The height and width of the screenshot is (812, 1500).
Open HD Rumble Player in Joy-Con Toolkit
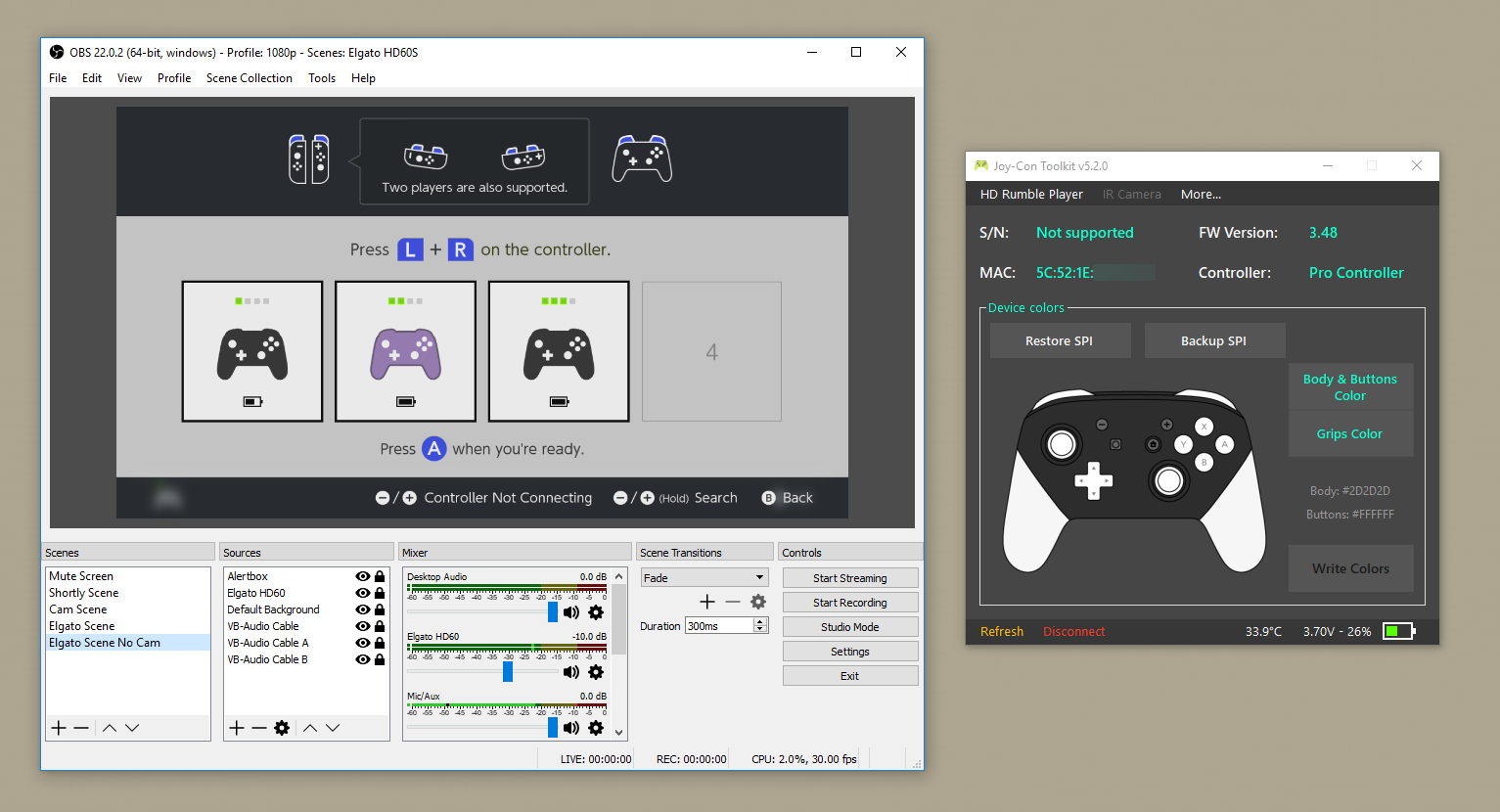pyautogui.click(x=1031, y=194)
